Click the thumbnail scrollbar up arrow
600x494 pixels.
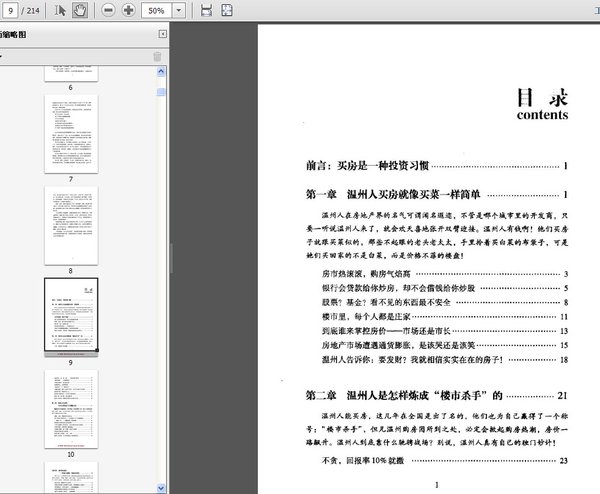coord(161,71)
